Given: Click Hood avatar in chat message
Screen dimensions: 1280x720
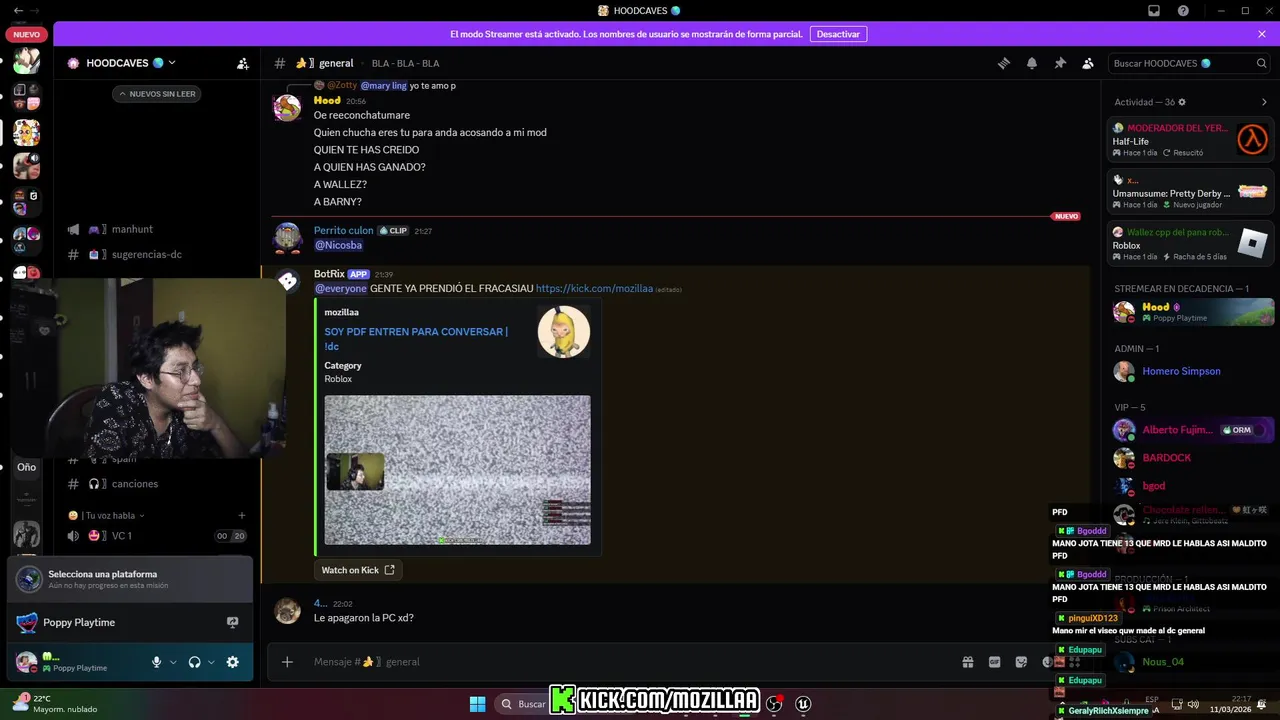Looking at the screenshot, I should [x=288, y=108].
